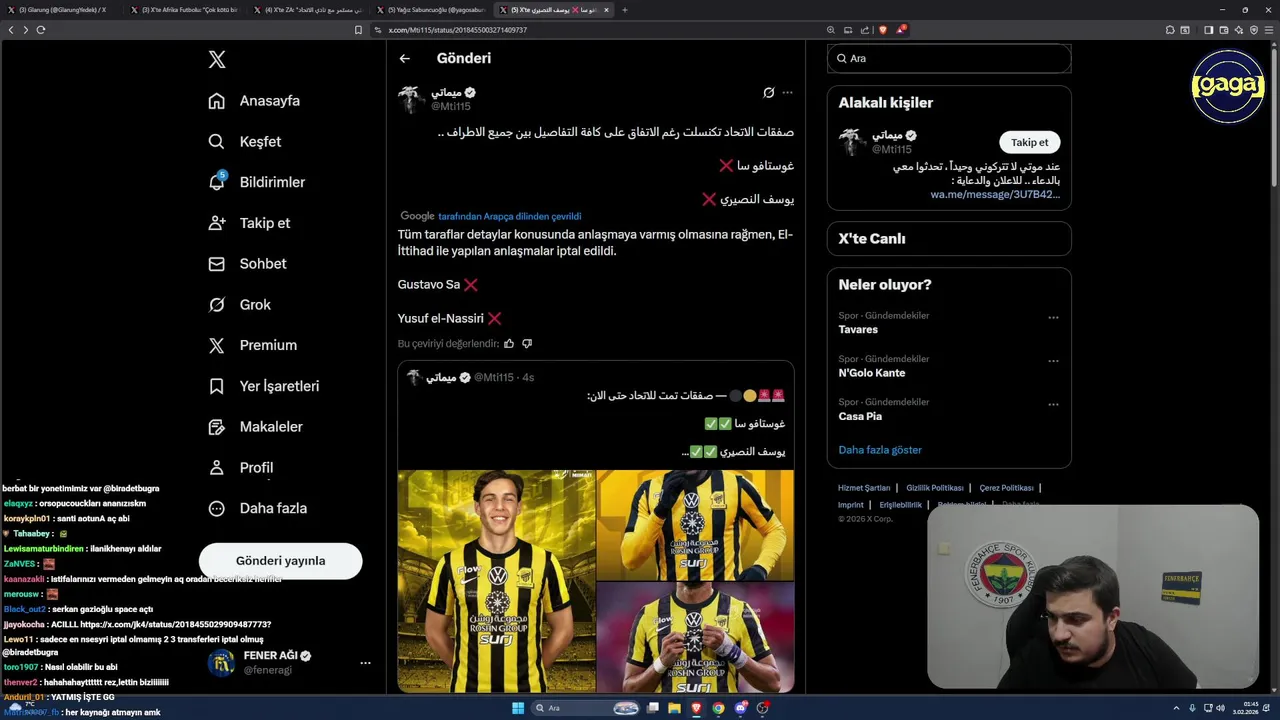Switch to the X'te ZA browser tab
1280x720 pixels.
click(308, 10)
